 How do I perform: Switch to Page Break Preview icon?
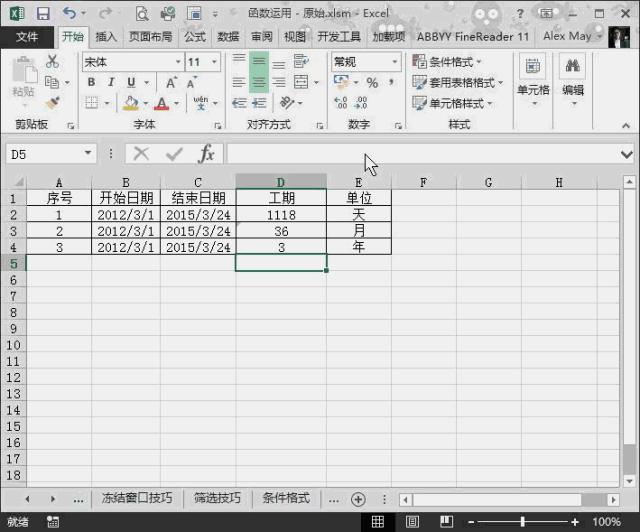coord(447,521)
